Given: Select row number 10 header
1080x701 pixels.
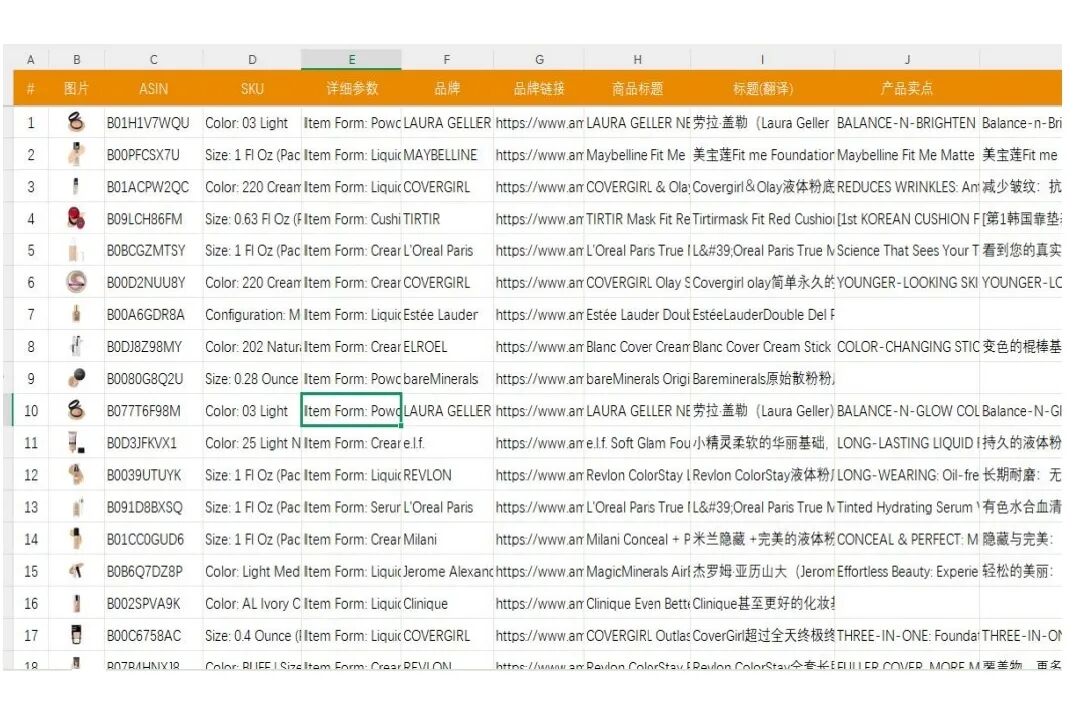Looking at the screenshot, I should tap(30, 411).
